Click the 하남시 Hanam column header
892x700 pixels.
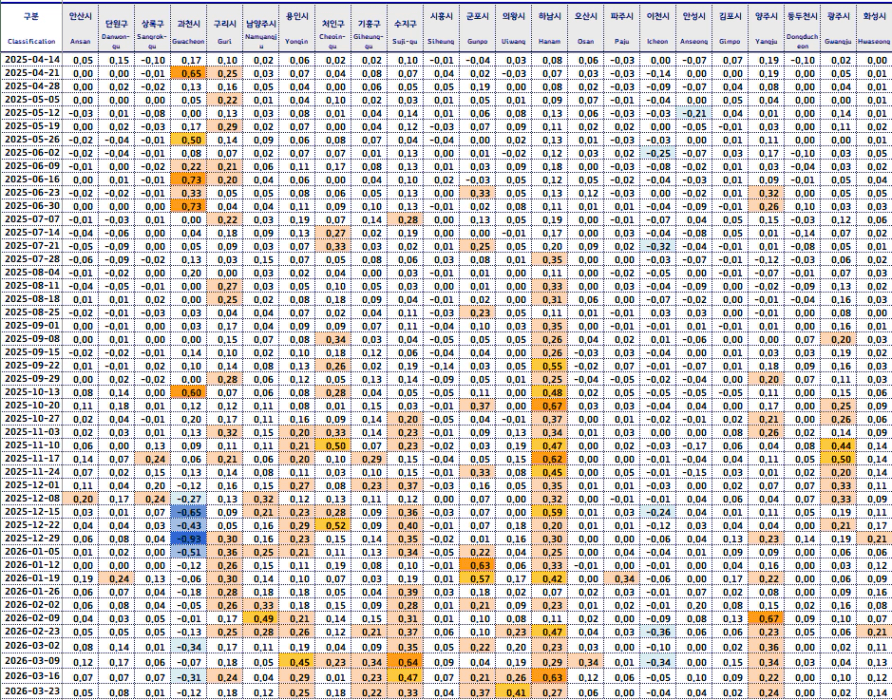click(550, 28)
